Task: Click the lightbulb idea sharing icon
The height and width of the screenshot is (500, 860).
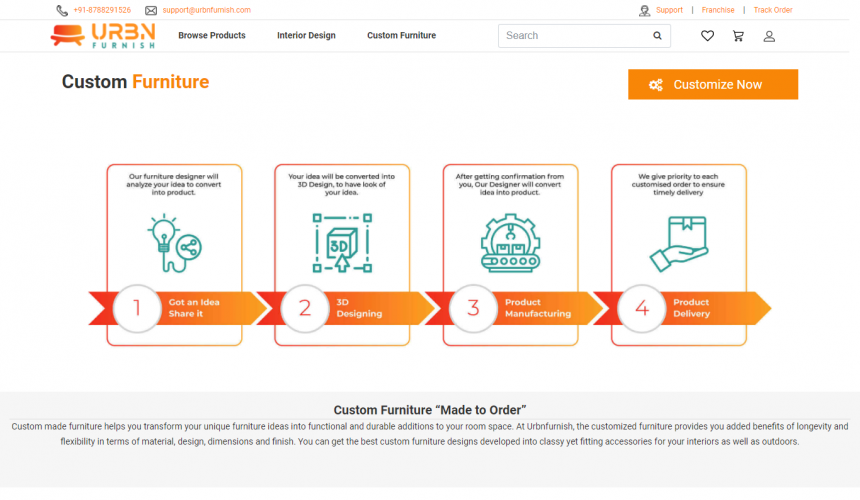Action: [x=174, y=243]
